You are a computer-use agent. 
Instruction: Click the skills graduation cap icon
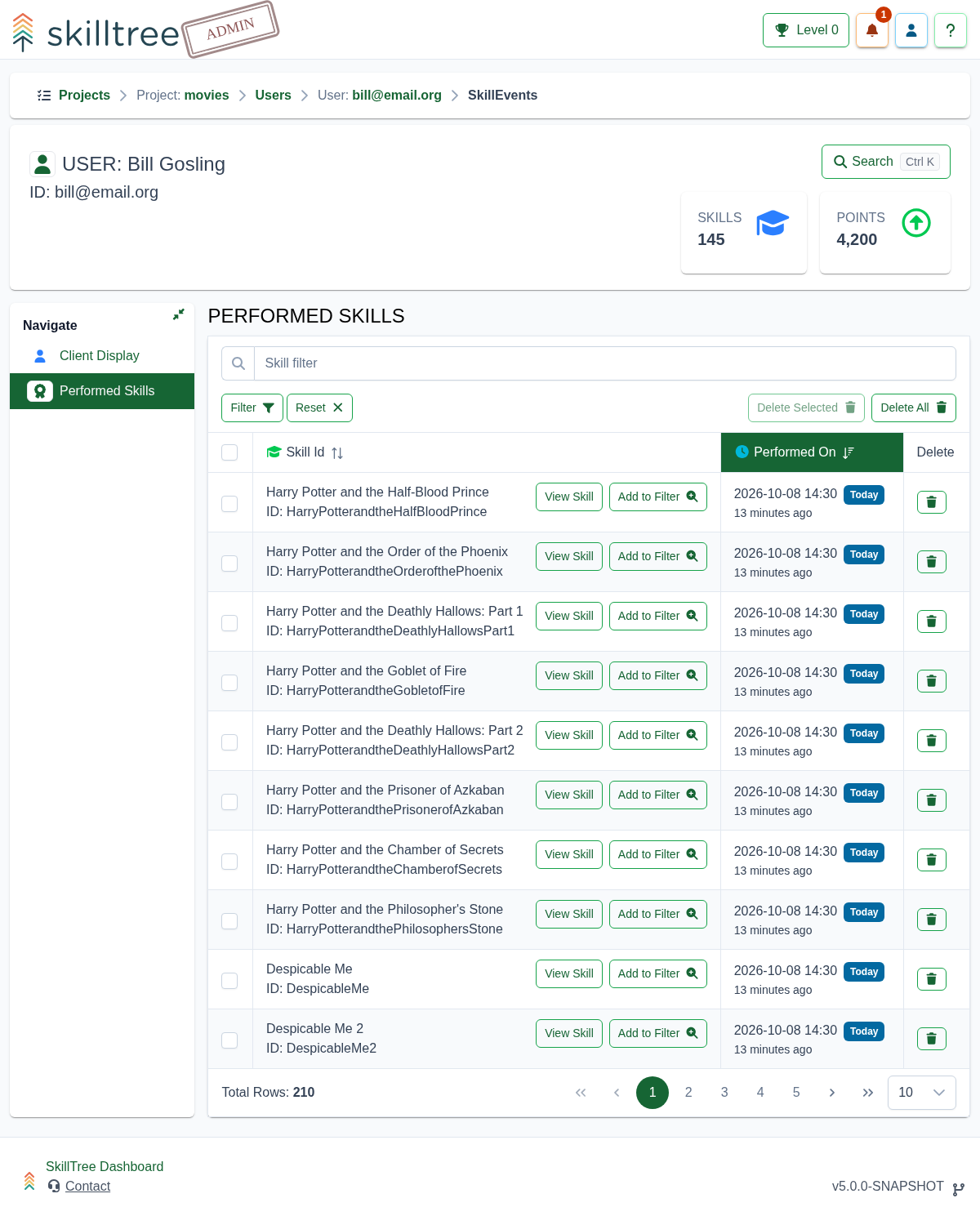(x=773, y=223)
